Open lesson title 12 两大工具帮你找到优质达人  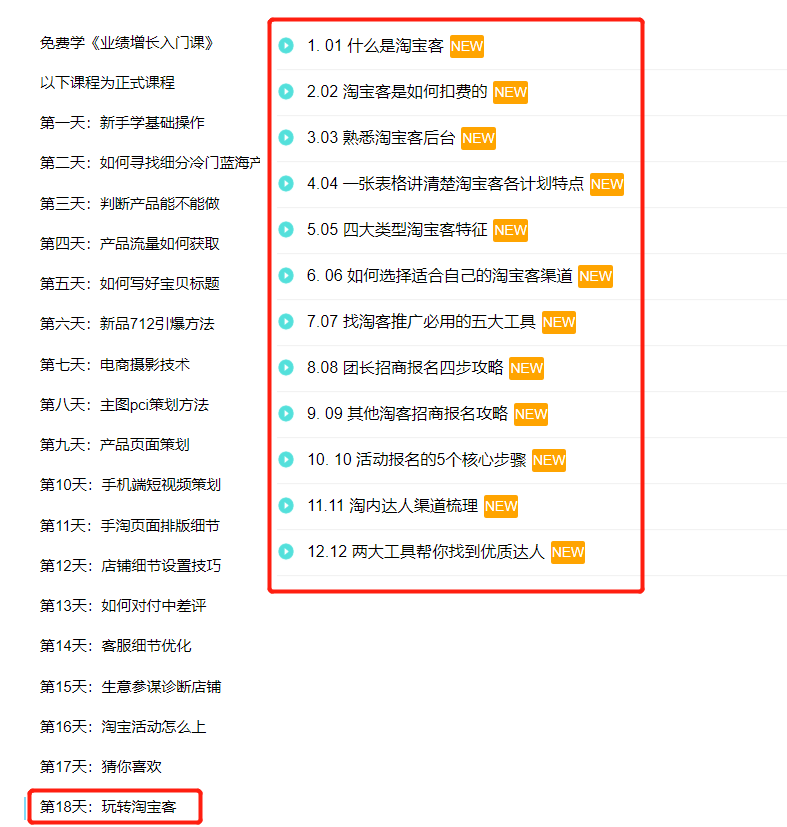coord(426,552)
